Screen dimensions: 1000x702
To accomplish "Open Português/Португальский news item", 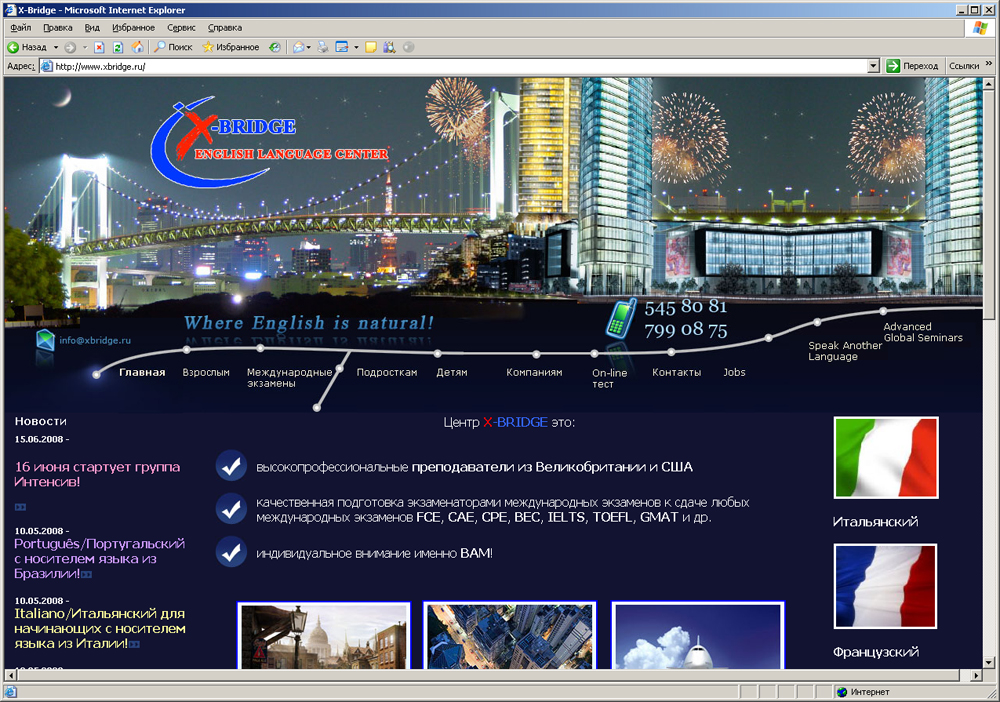I will [99, 559].
